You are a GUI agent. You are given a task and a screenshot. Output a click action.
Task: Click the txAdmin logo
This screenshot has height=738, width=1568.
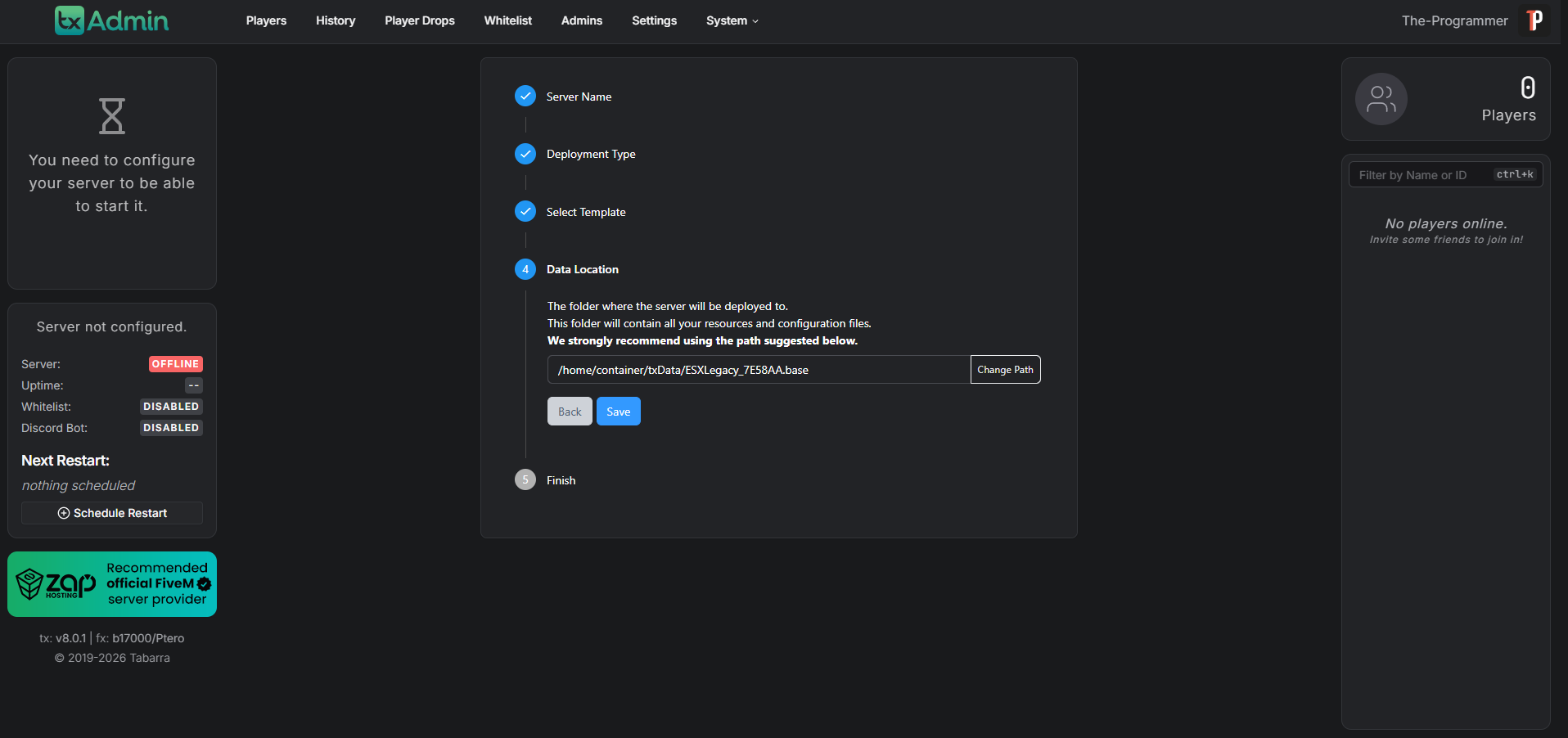tap(111, 20)
